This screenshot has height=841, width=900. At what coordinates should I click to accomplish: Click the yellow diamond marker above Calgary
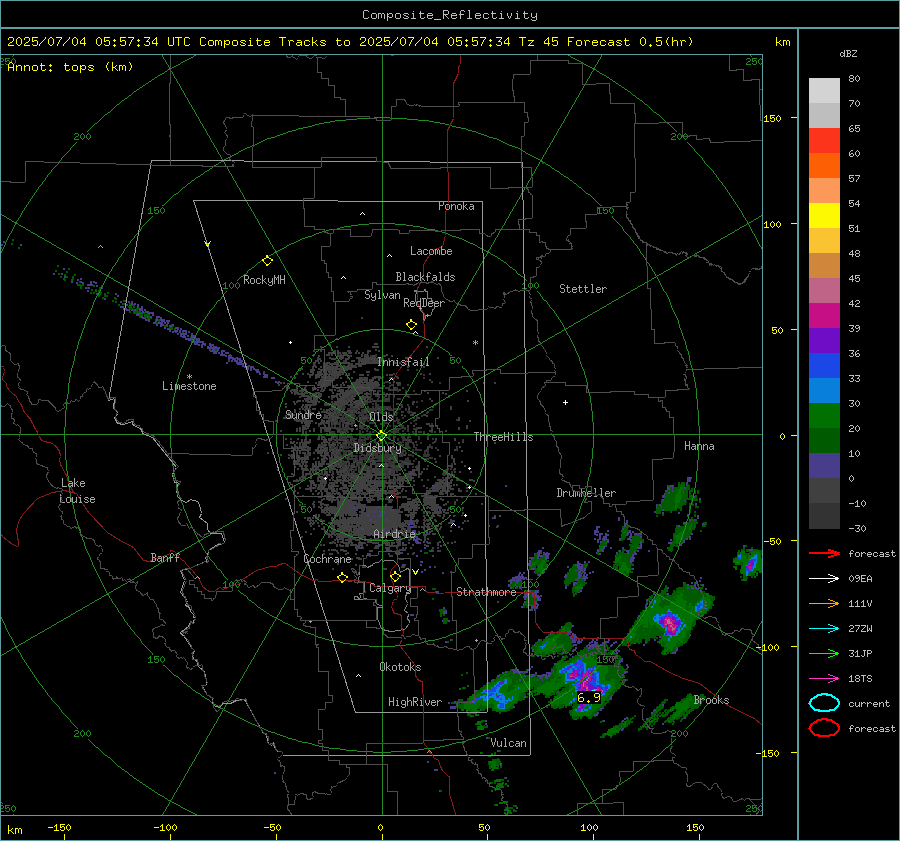tap(395, 576)
